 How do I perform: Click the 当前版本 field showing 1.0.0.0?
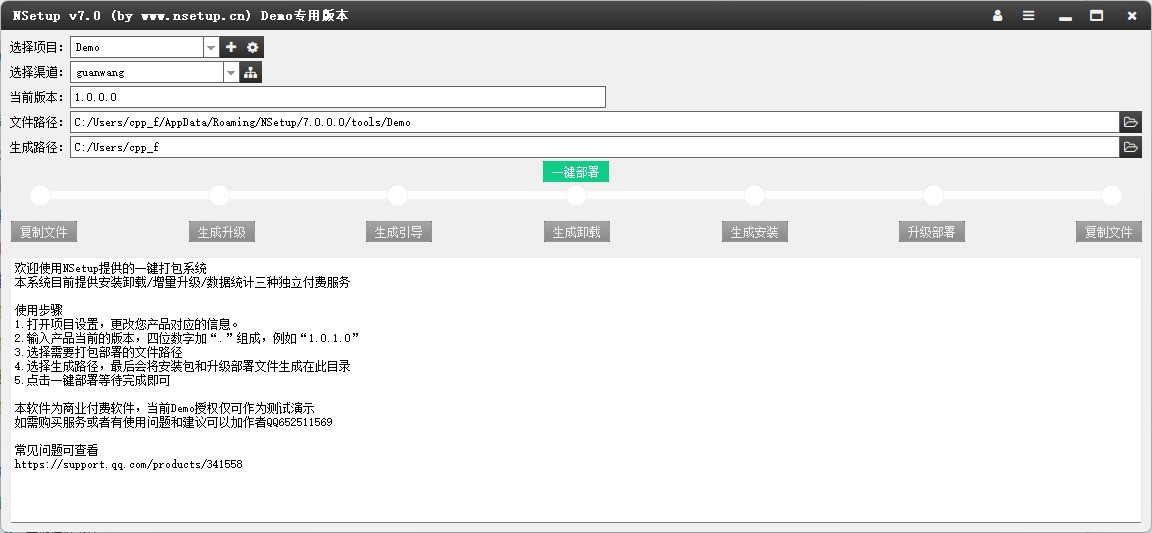(338, 97)
